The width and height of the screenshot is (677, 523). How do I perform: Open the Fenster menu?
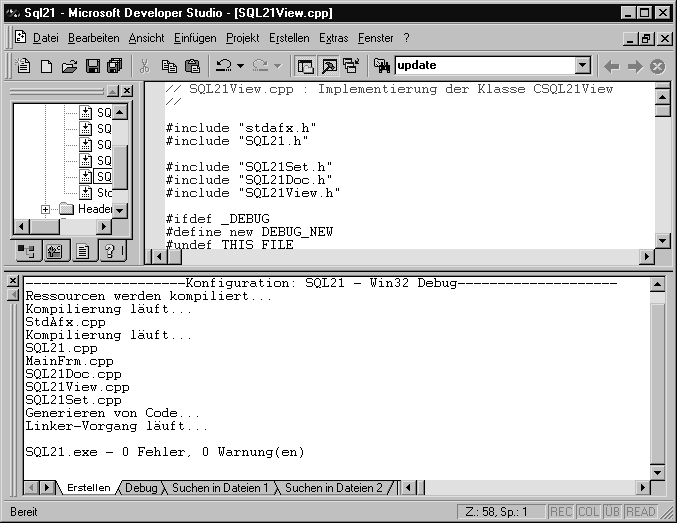pyautogui.click(x=376, y=38)
